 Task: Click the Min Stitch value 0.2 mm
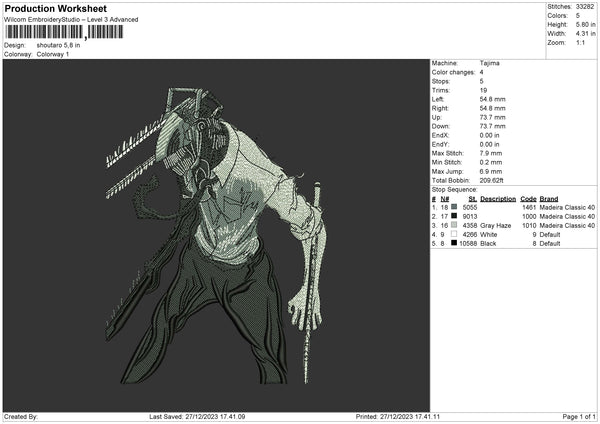[x=491, y=162]
